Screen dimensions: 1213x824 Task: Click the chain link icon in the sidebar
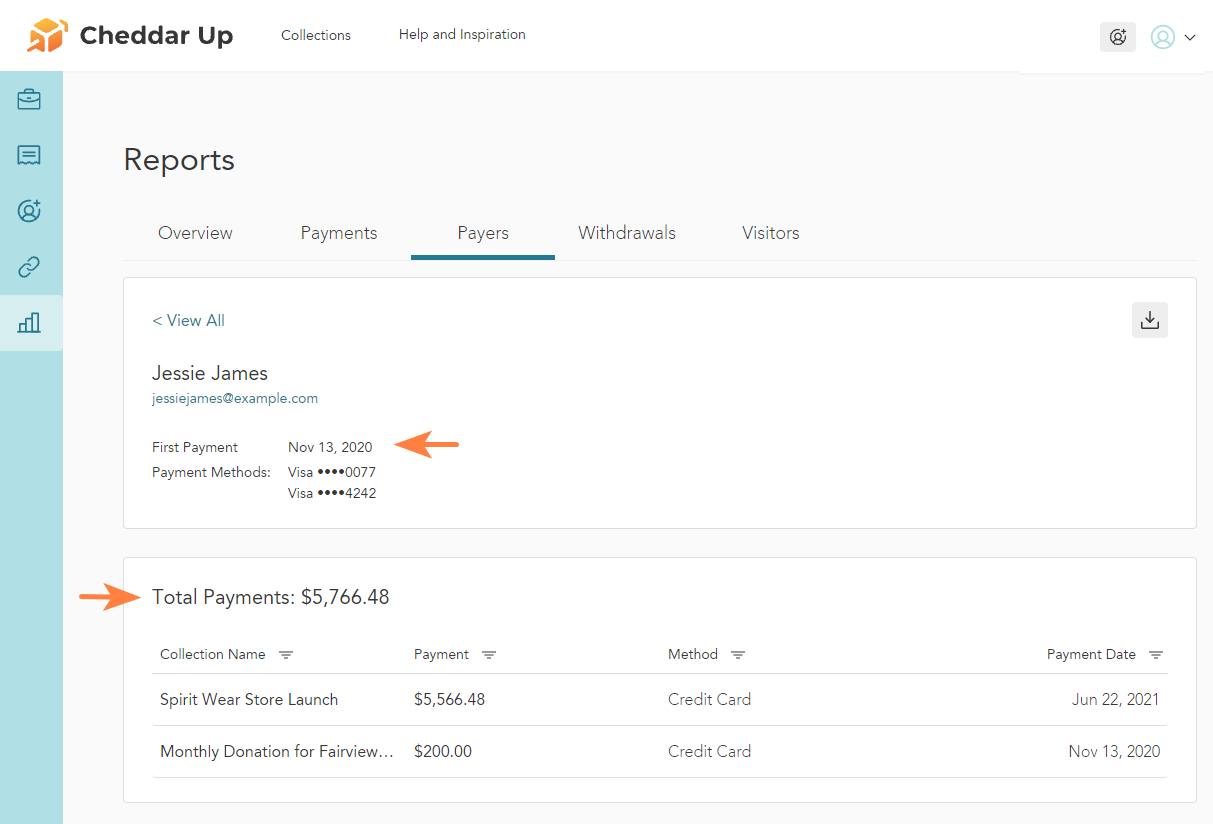(x=29, y=267)
